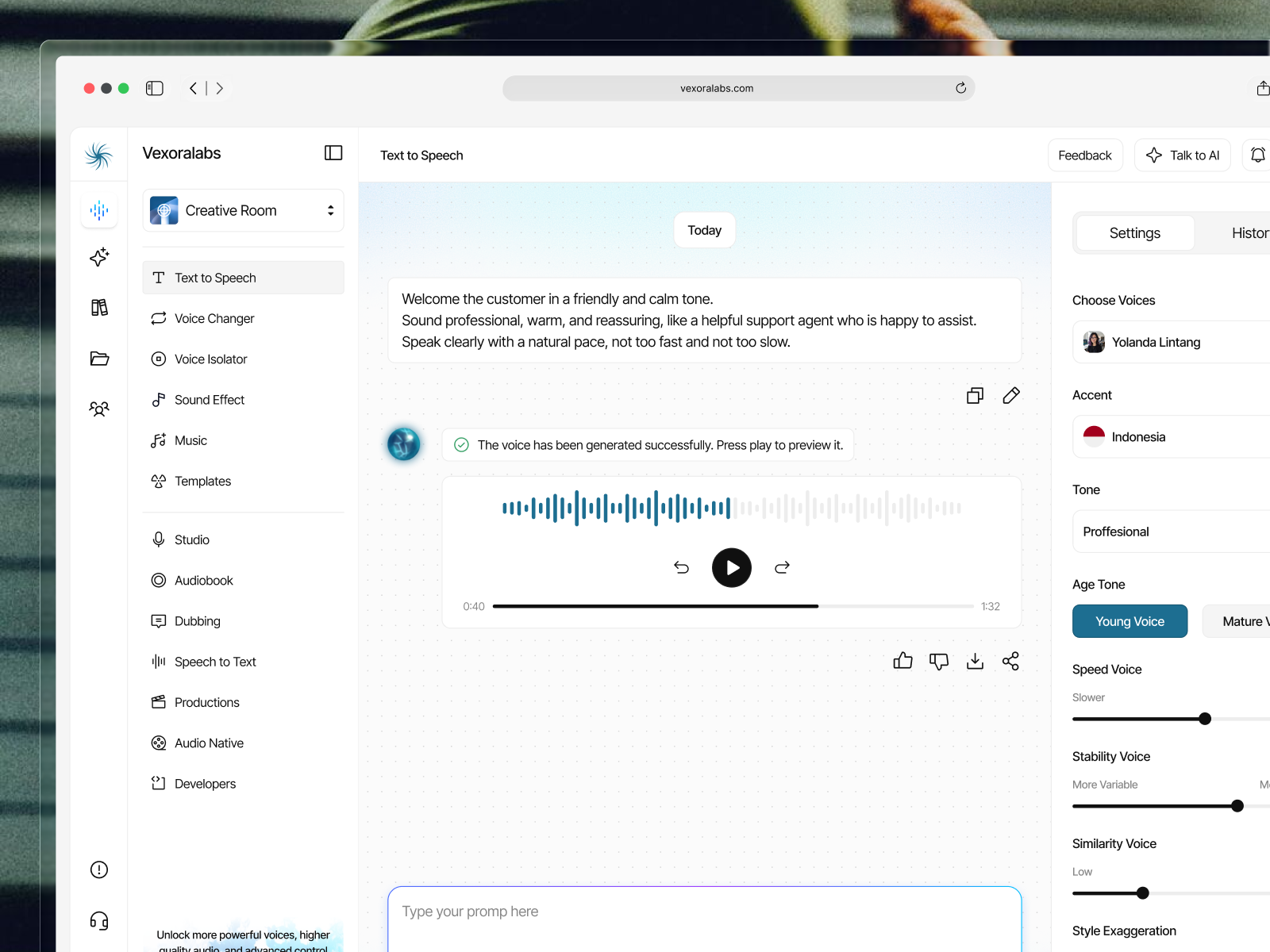Click the audio waveform display
The width and height of the screenshot is (1270, 952).
point(732,508)
